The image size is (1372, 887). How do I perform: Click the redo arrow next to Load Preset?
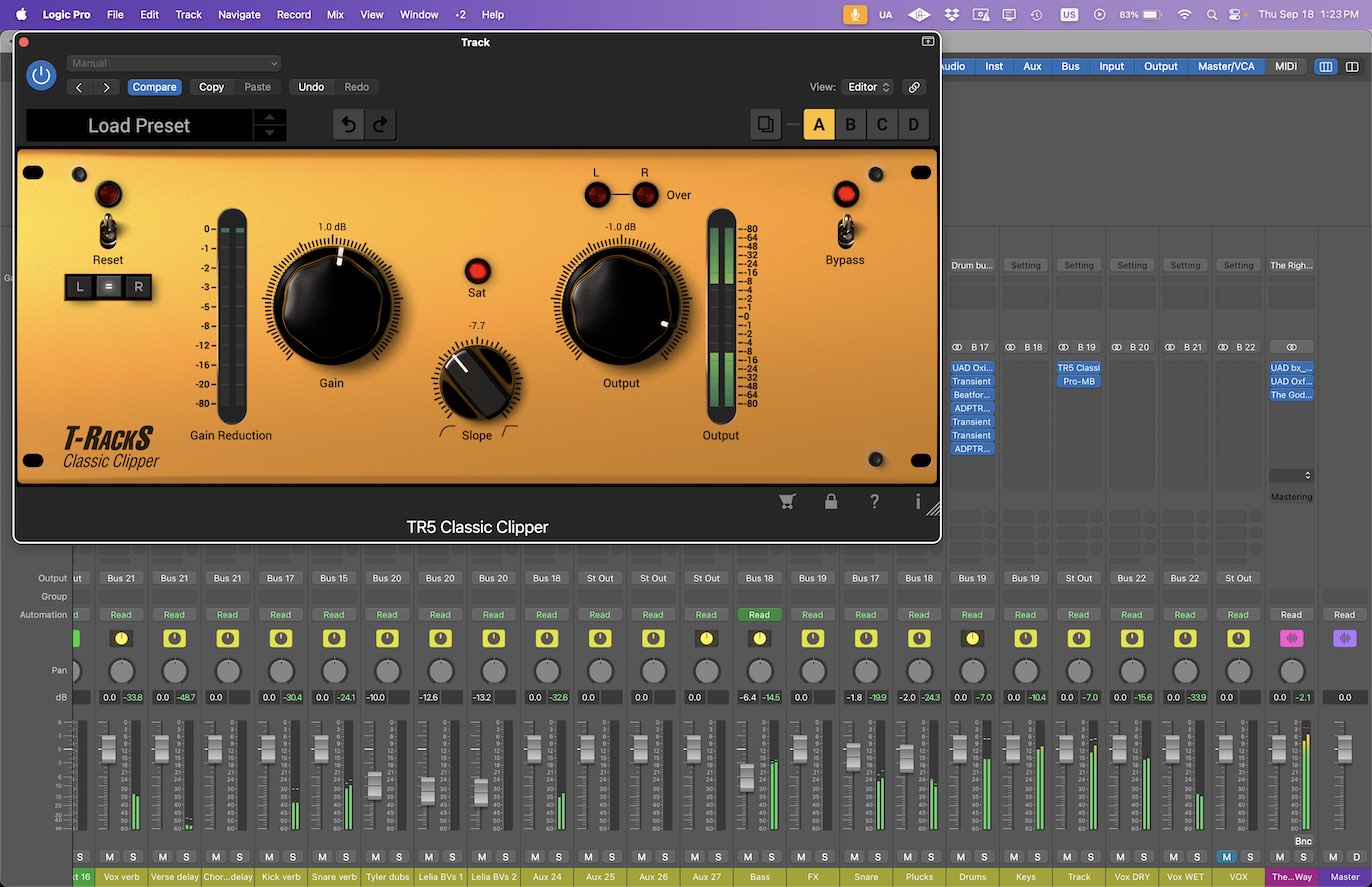point(381,124)
